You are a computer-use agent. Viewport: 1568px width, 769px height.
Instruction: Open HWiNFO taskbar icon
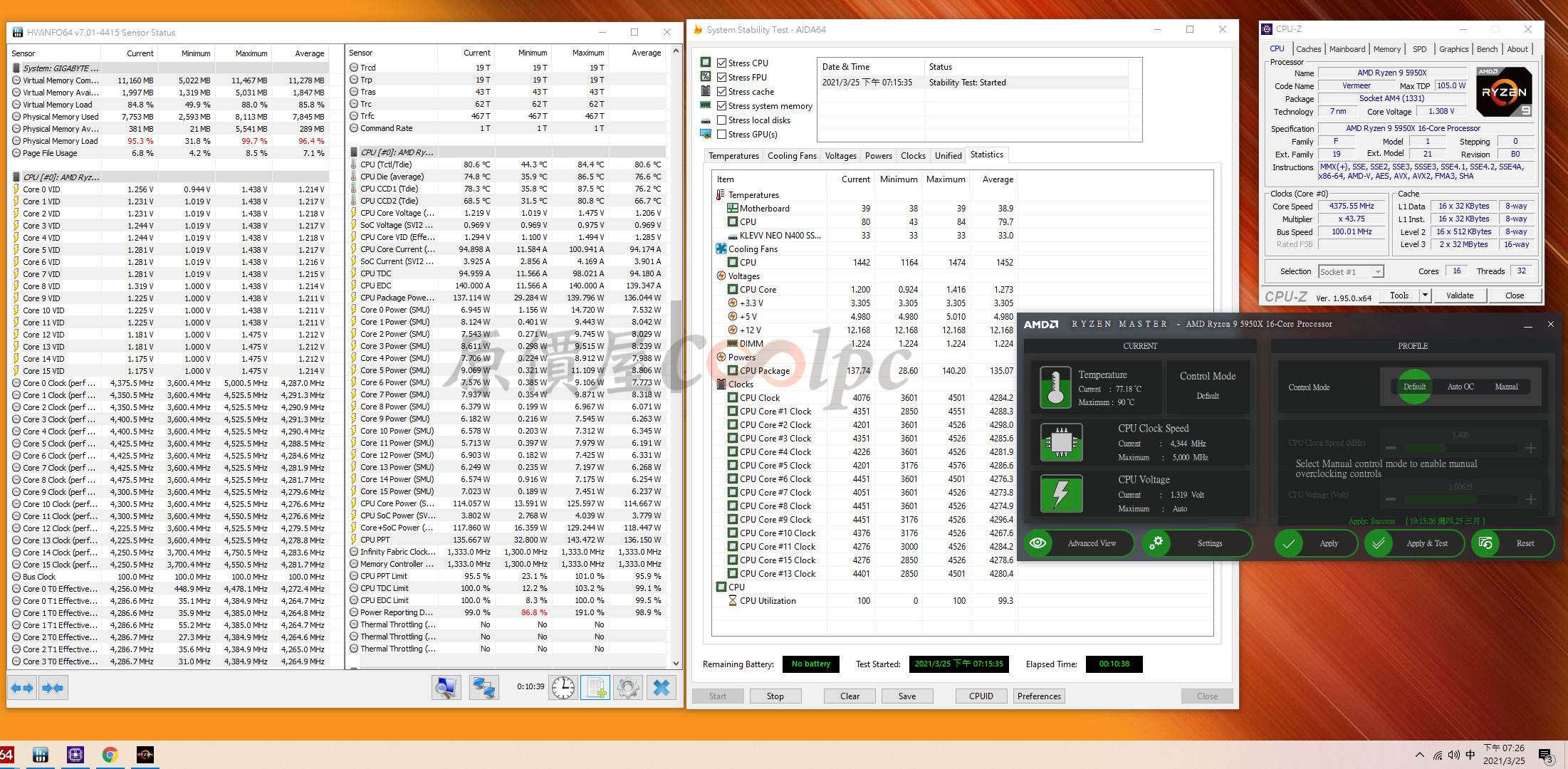click(x=41, y=755)
